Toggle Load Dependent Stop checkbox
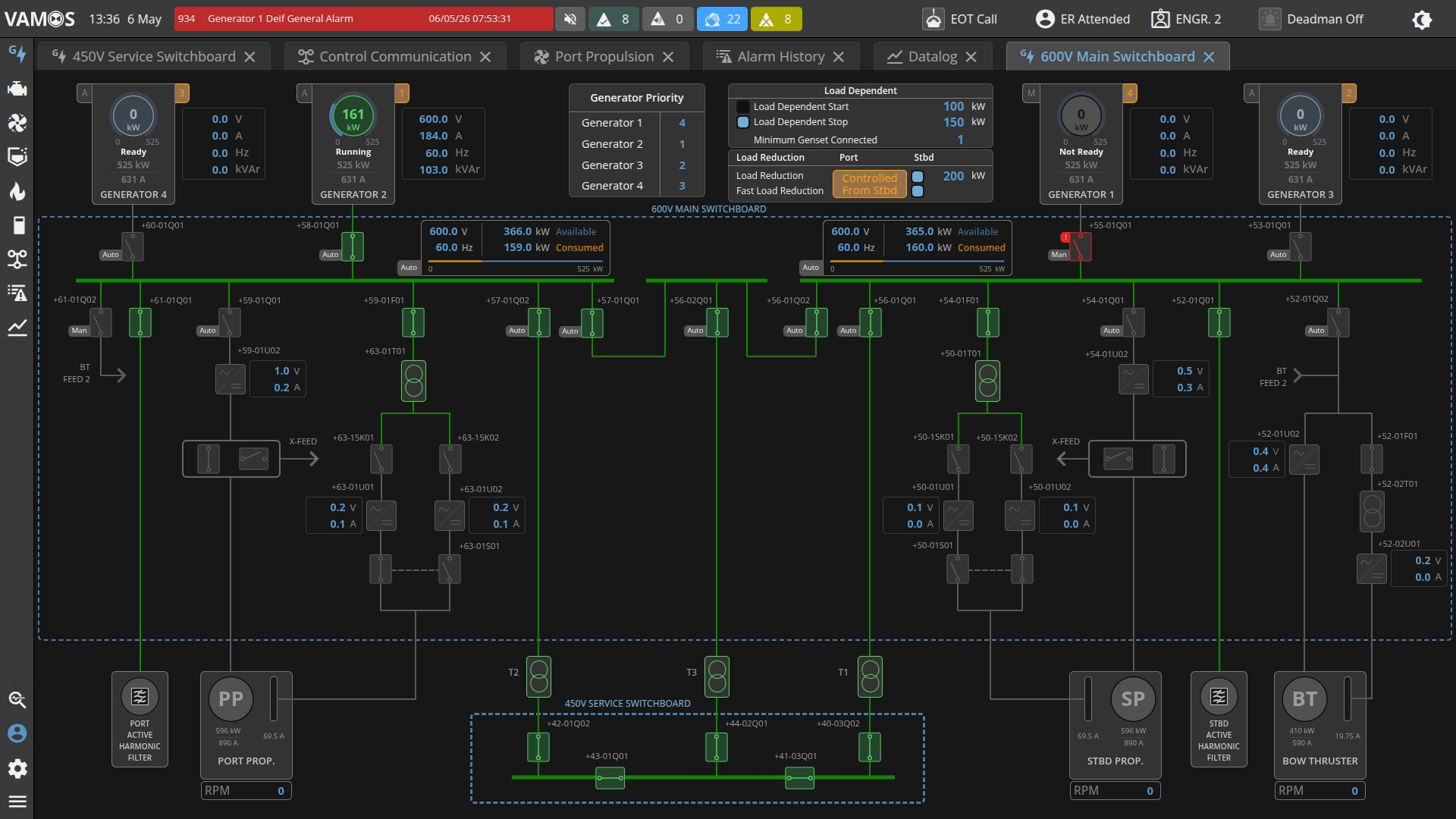The width and height of the screenshot is (1456, 819). click(x=743, y=122)
